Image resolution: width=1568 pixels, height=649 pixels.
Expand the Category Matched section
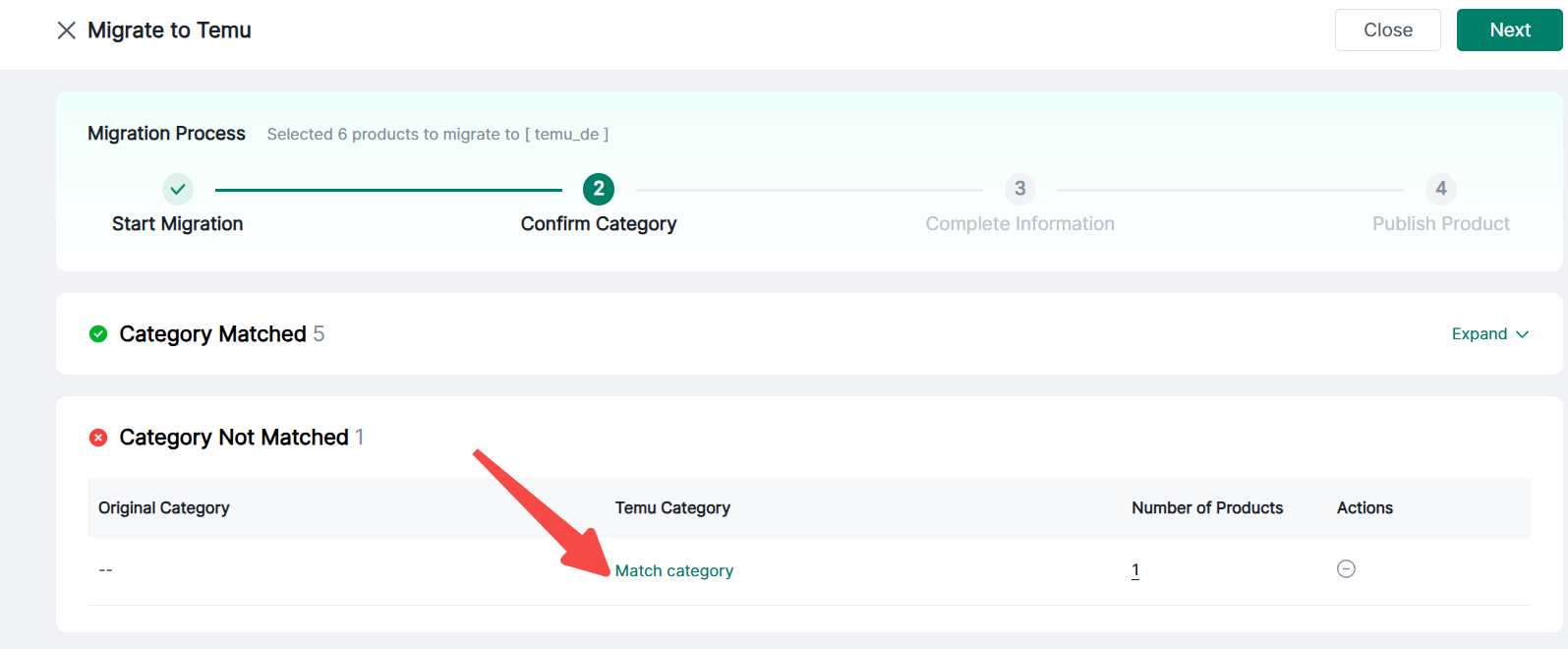[1479, 334]
